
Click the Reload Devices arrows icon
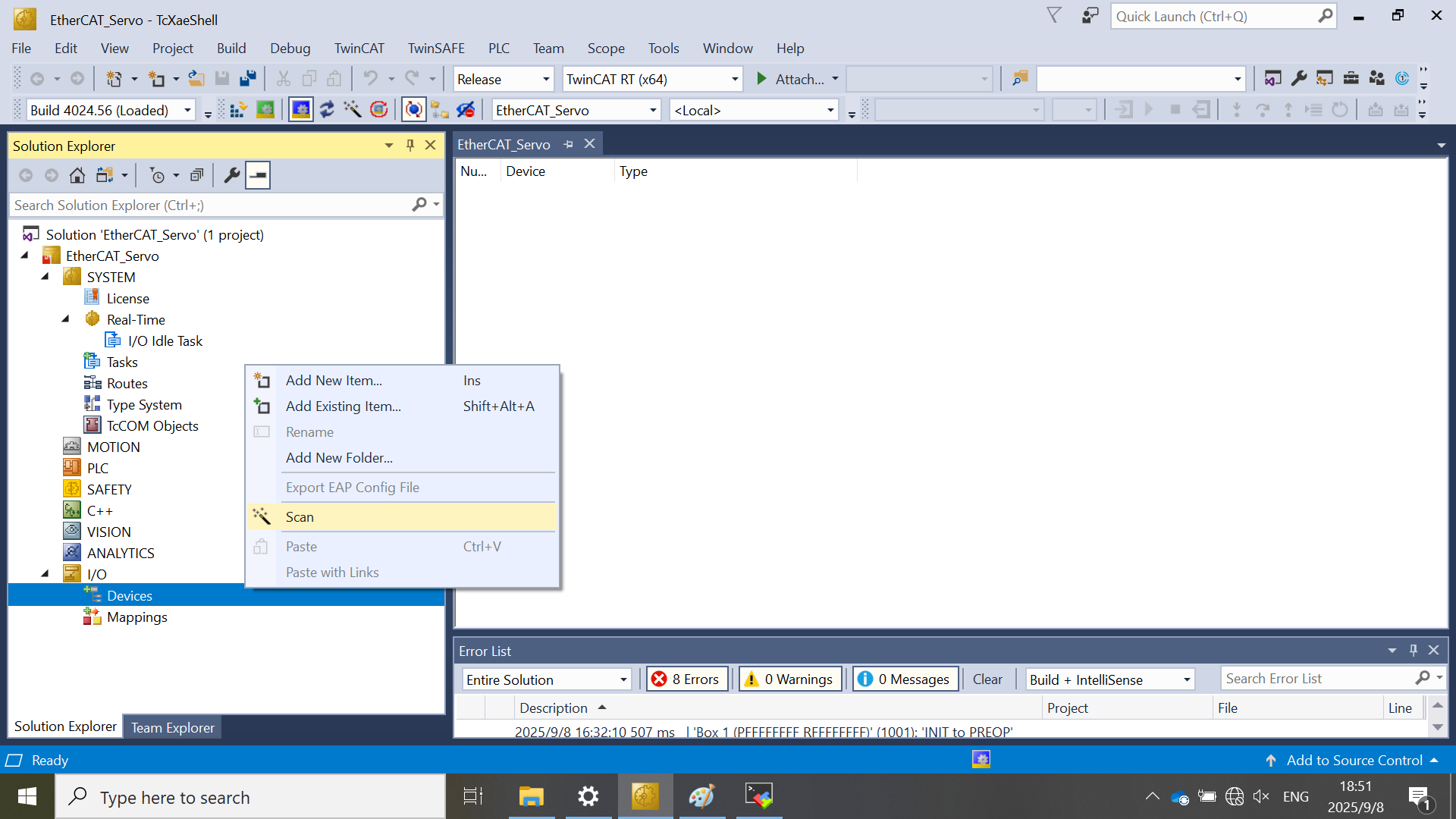coord(327,110)
